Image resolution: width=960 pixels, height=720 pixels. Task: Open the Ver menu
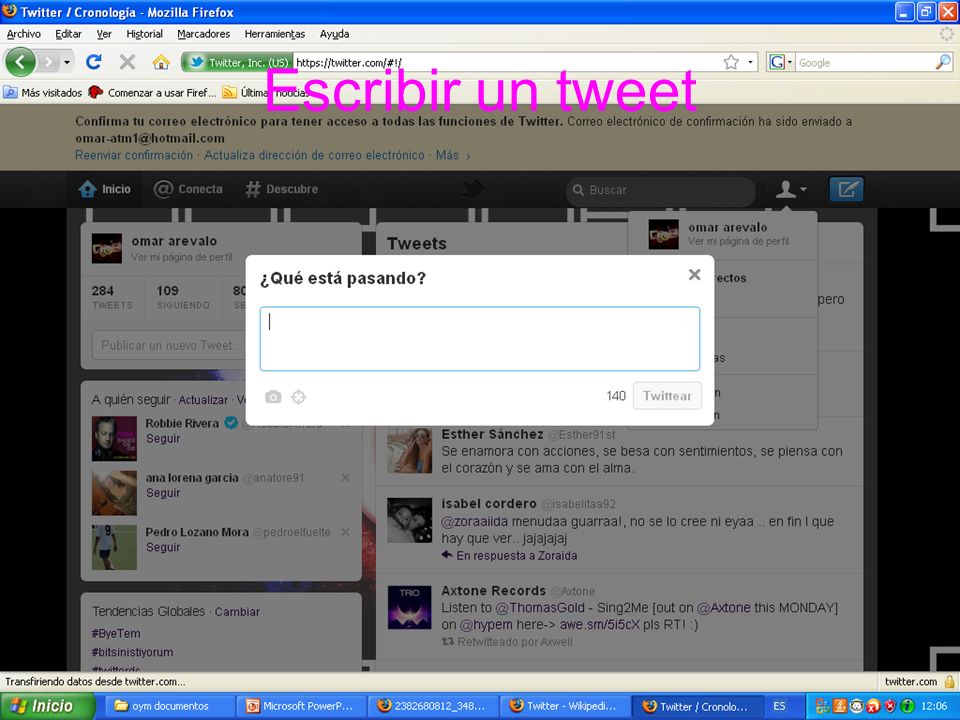(104, 34)
